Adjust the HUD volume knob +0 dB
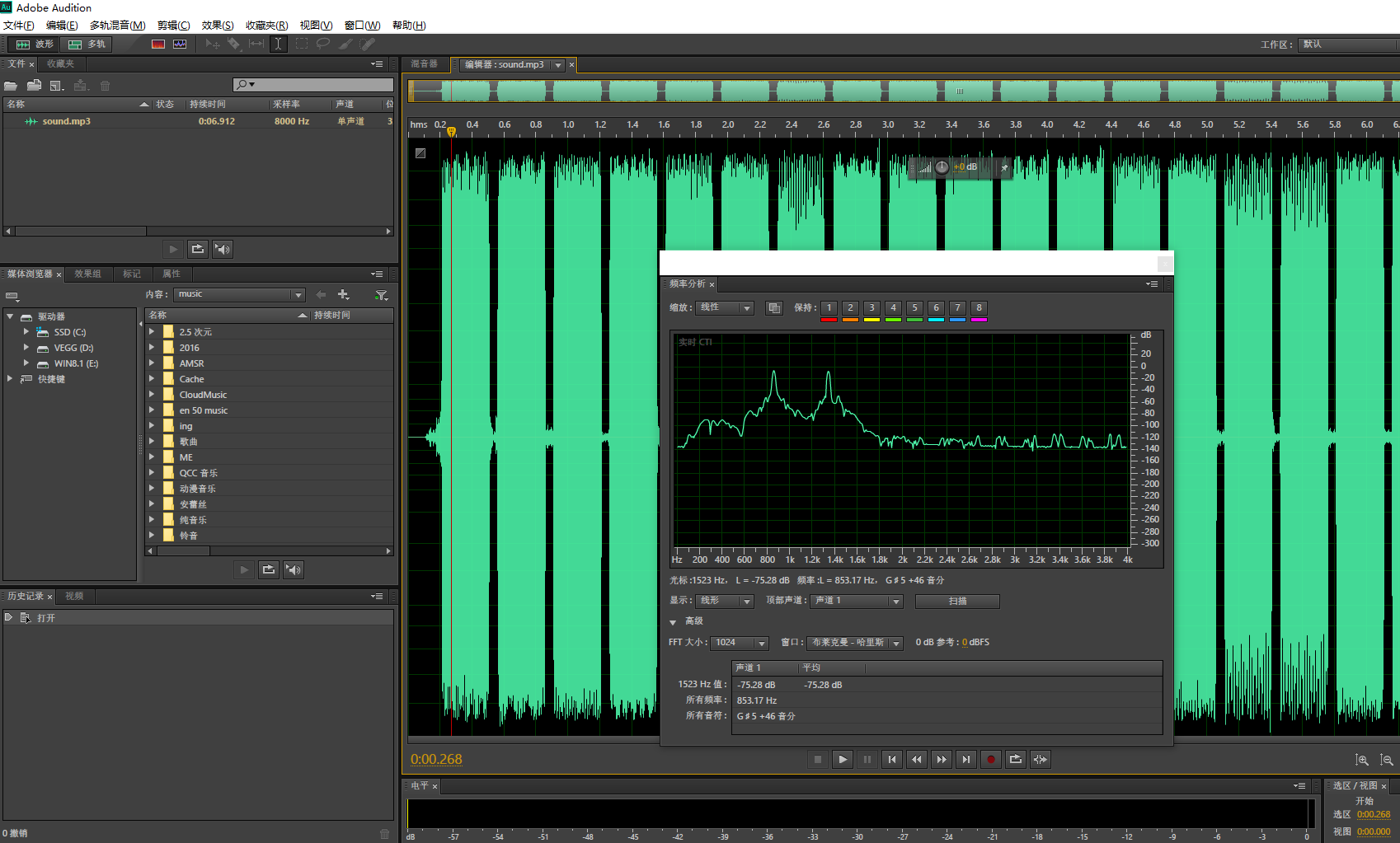The image size is (1400, 843). click(942, 167)
